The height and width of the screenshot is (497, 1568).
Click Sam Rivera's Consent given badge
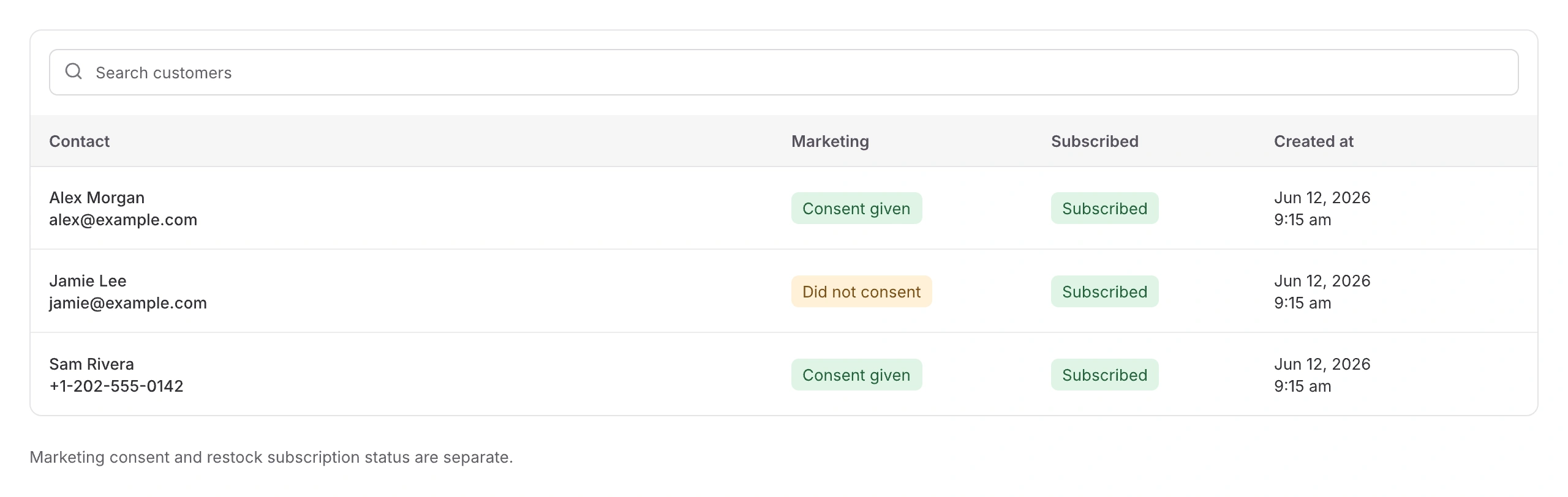(856, 375)
